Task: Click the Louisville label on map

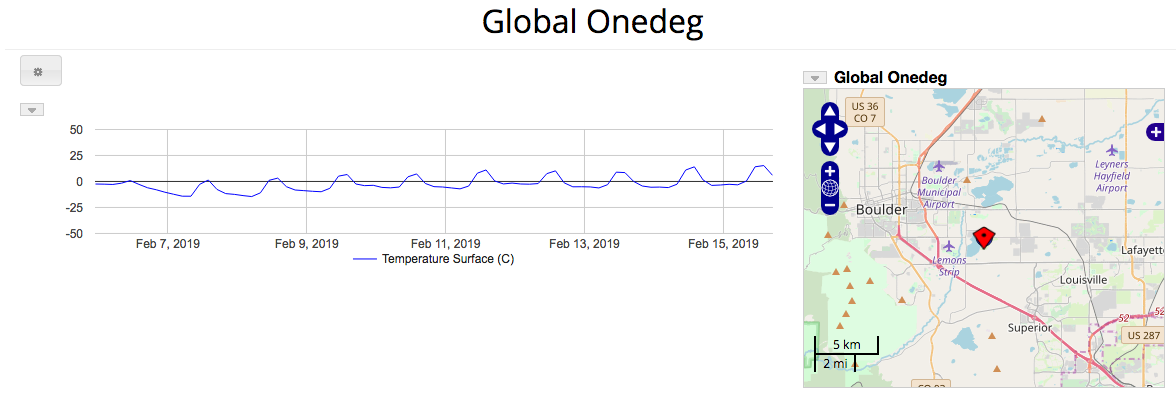Action: pos(1084,280)
